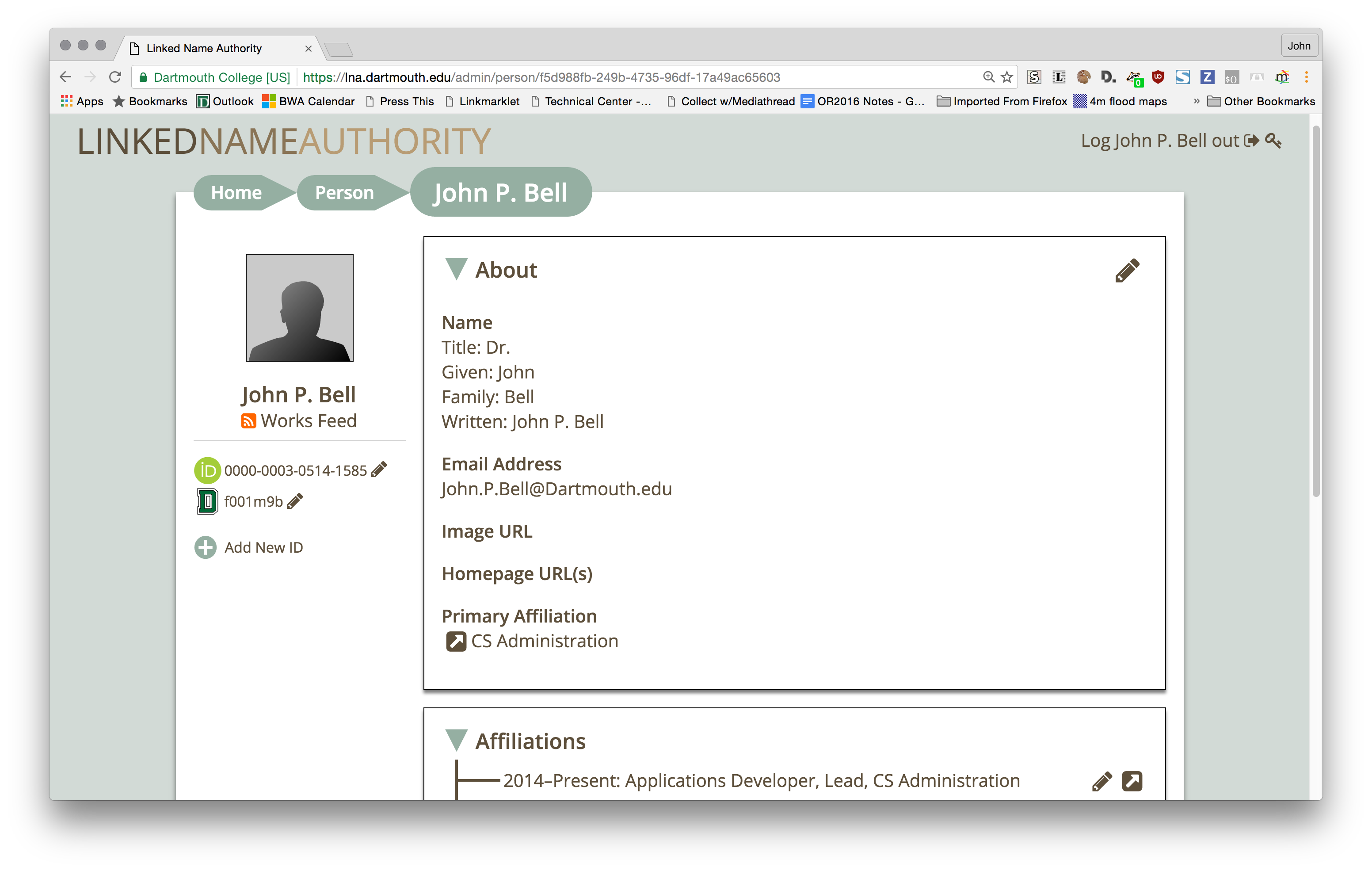Open a new browser tab
The width and height of the screenshot is (1372, 871).
coord(339,50)
